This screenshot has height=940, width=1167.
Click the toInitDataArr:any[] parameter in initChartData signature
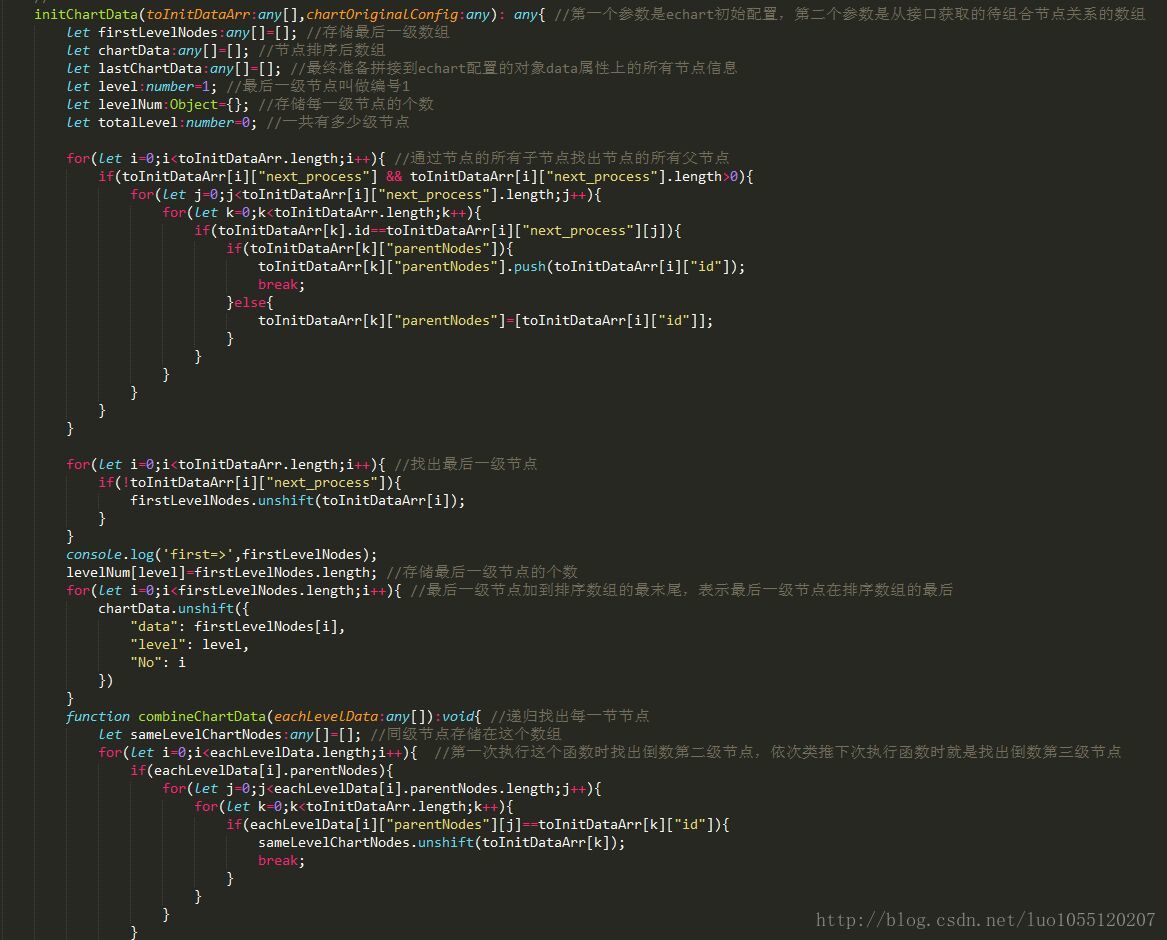(222, 14)
